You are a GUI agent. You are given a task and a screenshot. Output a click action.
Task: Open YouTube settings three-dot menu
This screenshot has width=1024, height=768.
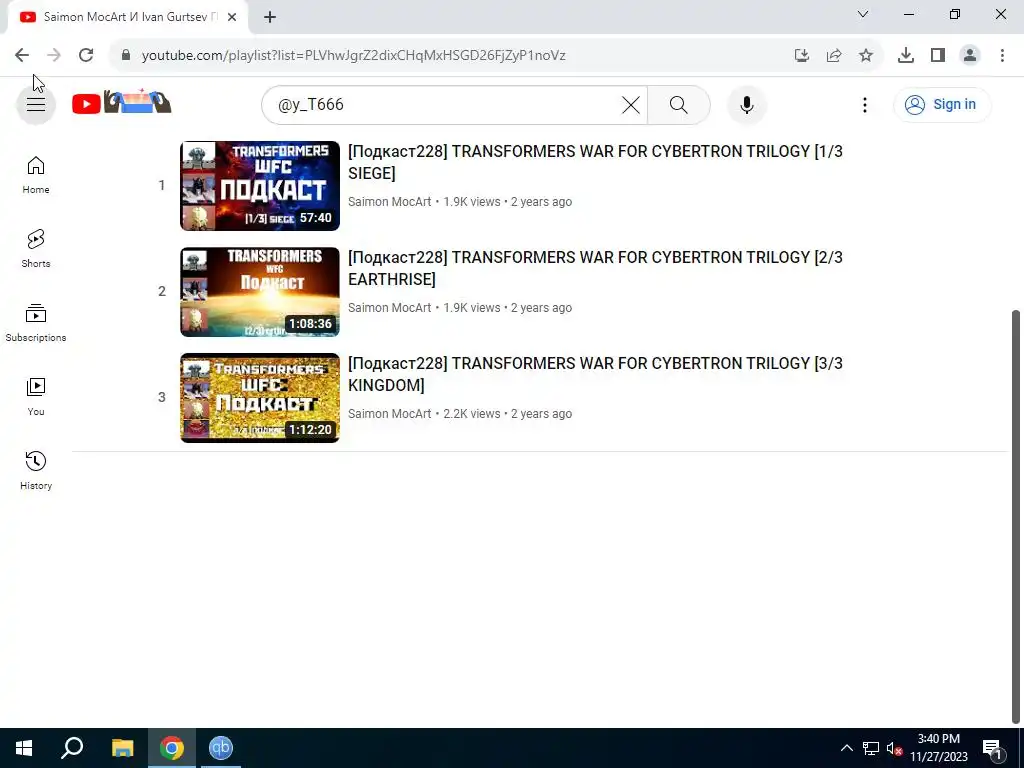tap(865, 104)
